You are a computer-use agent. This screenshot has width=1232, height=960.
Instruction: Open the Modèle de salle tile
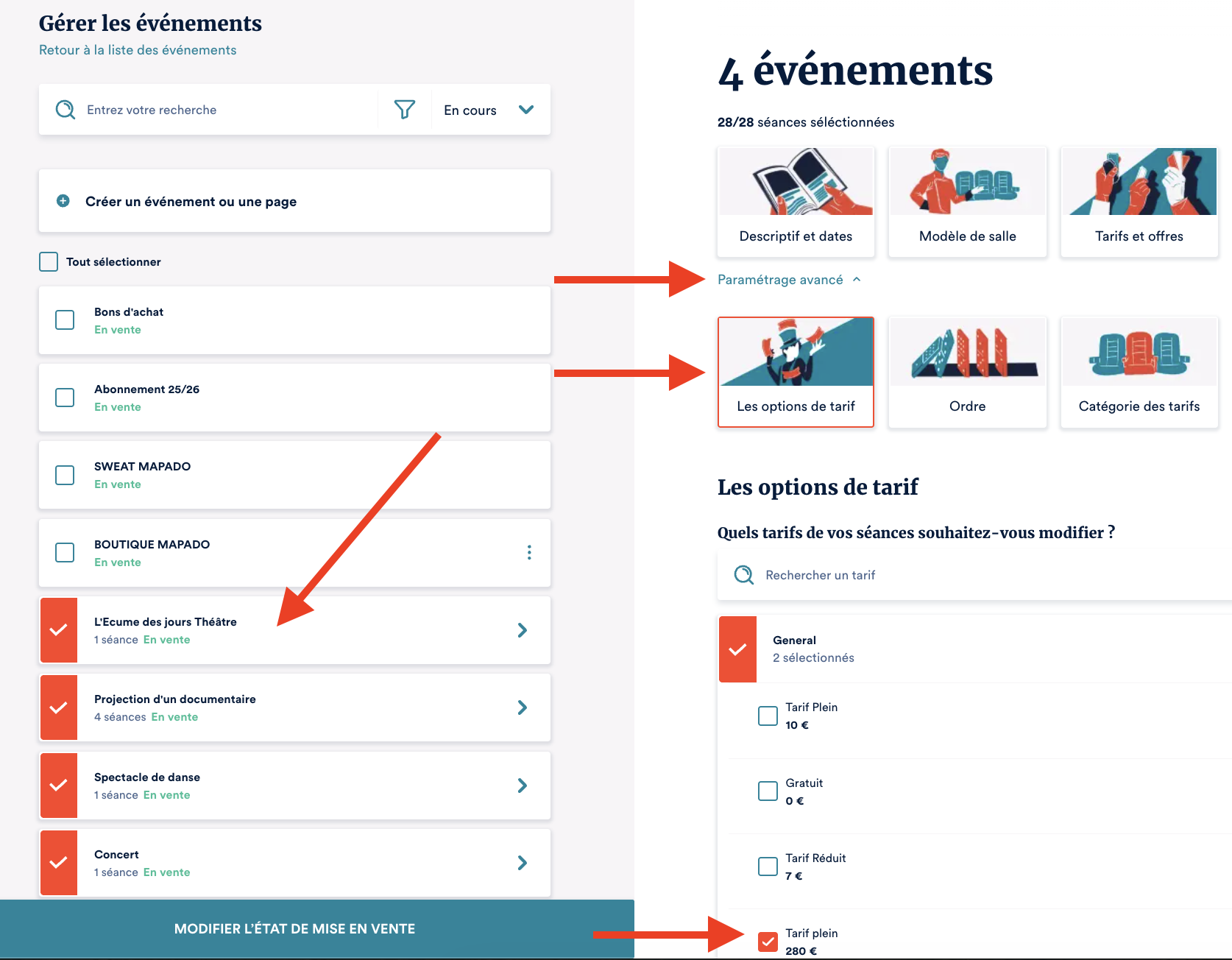point(967,202)
